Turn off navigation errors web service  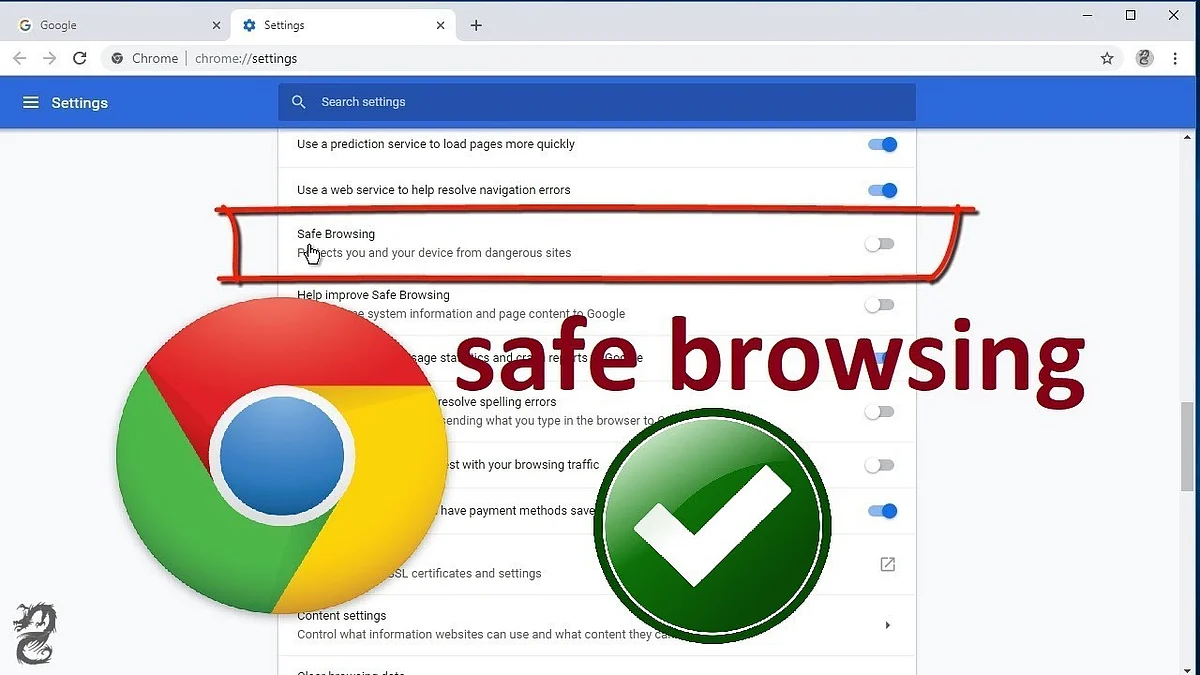(882, 190)
